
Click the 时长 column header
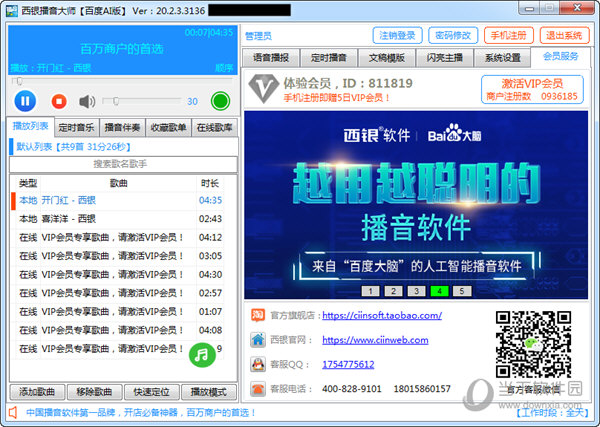pyautogui.click(x=210, y=184)
